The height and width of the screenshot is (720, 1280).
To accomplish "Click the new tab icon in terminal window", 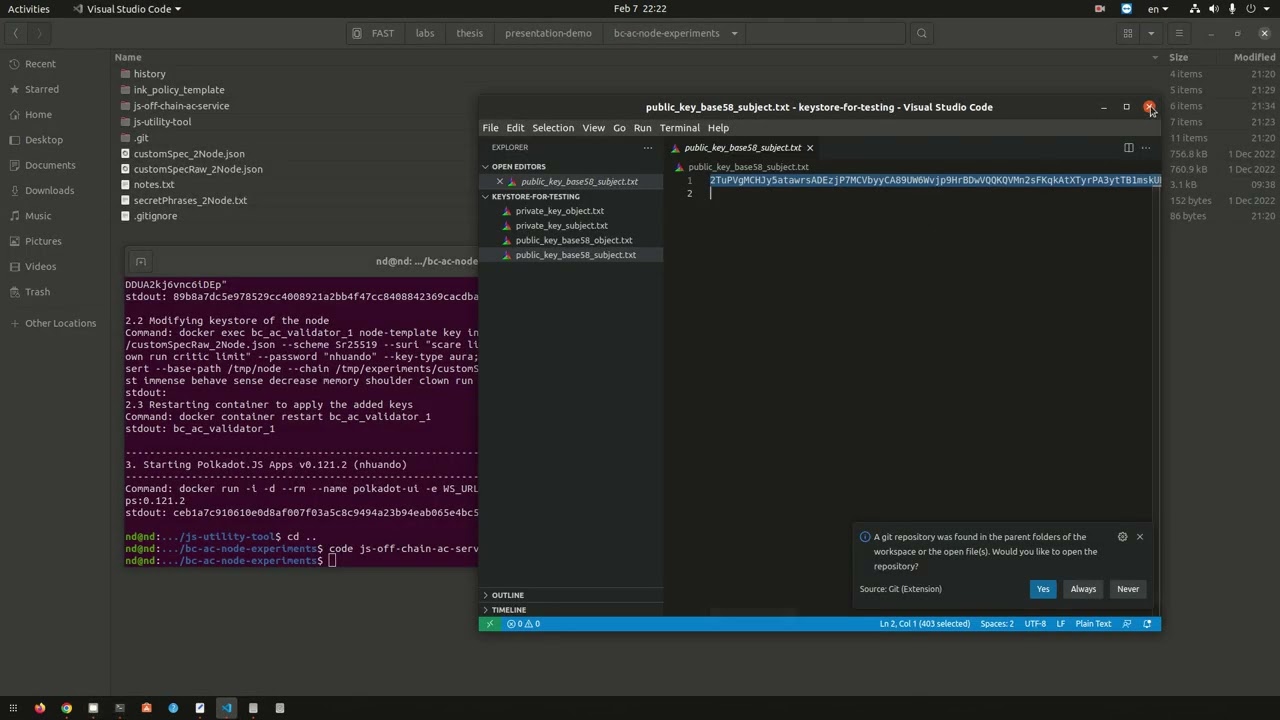I will click(x=141, y=262).
